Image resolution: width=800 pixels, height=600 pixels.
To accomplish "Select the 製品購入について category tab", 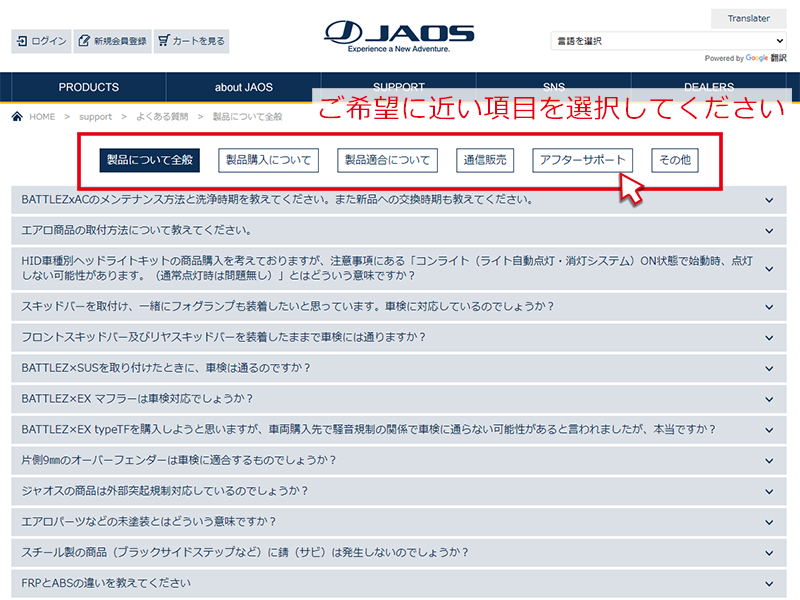I will [268, 160].
